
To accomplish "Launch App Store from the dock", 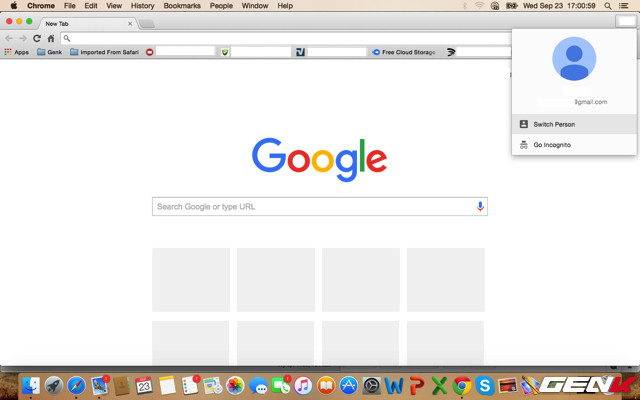I will [x=348, y=385].
